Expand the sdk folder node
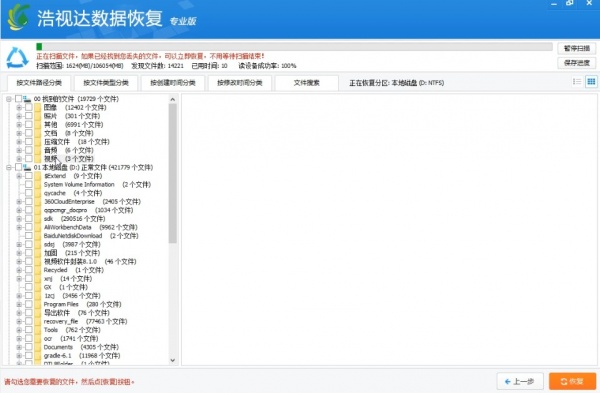 click(x=19, y=219)
